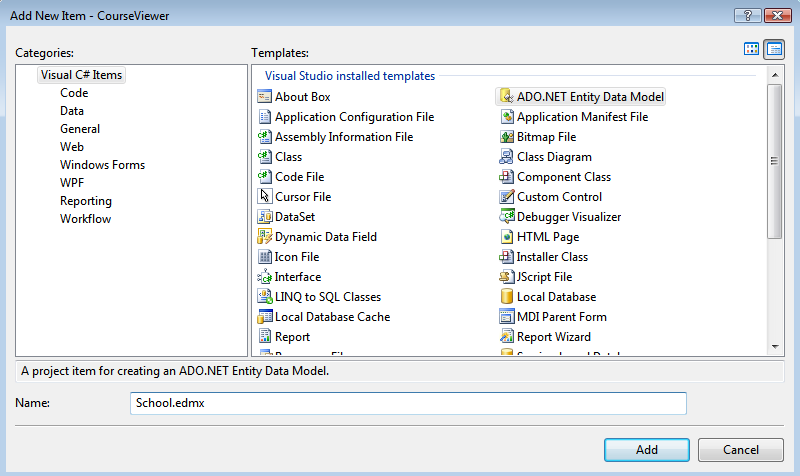Pick the Local Database Cache icon
800x476 pixels.
pos(264,317)
